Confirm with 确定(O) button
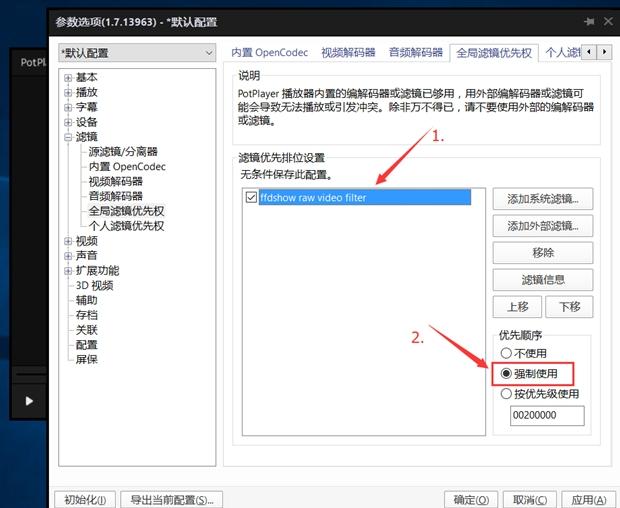 (471, 500)
